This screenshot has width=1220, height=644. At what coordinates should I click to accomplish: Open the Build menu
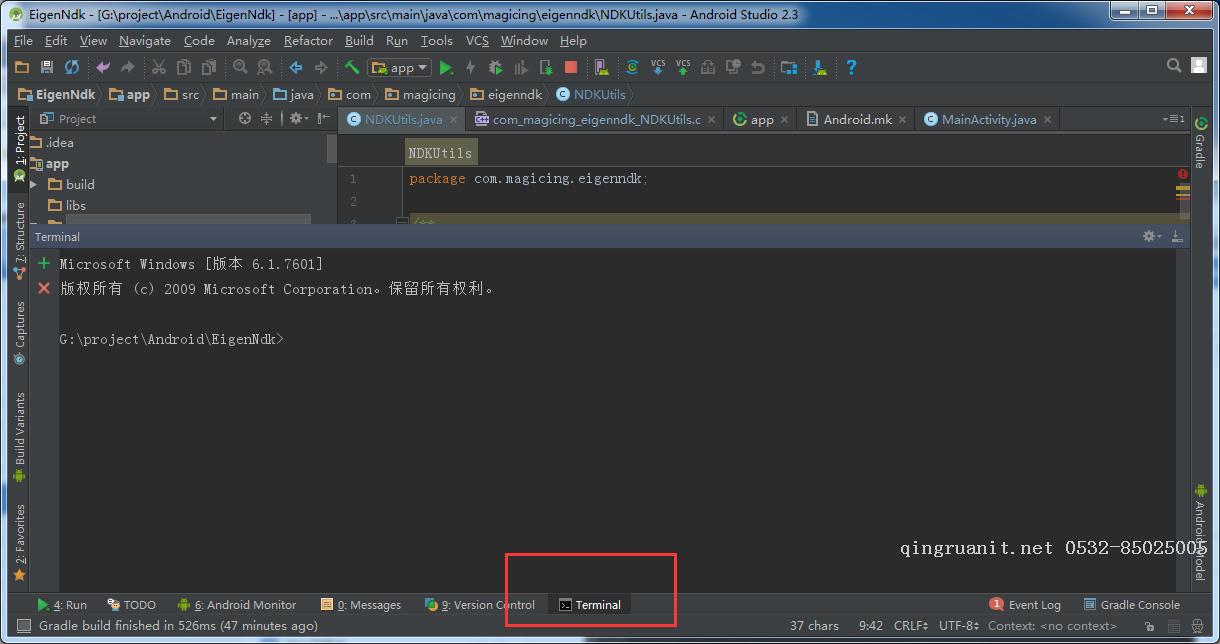(x=359, y=41)
